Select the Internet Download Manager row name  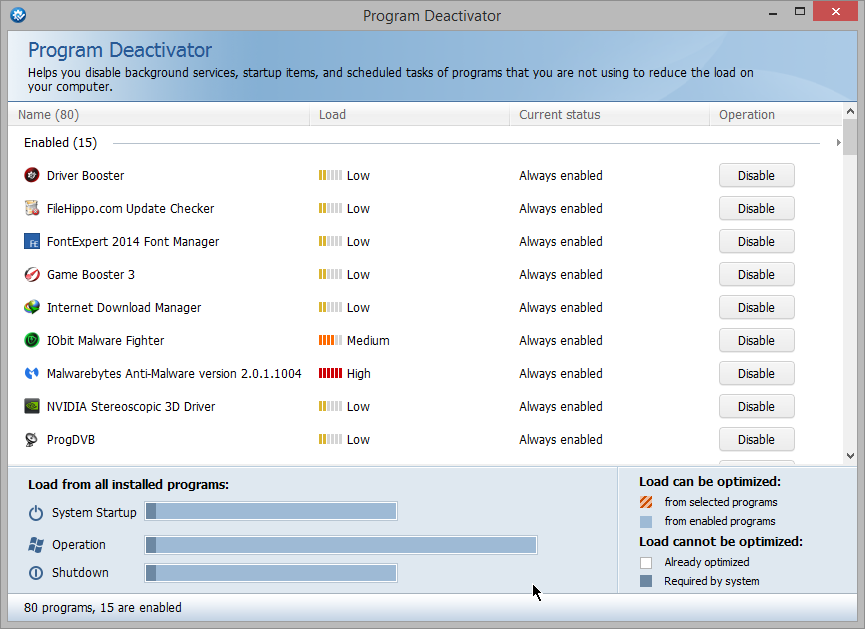pos(124,307)
